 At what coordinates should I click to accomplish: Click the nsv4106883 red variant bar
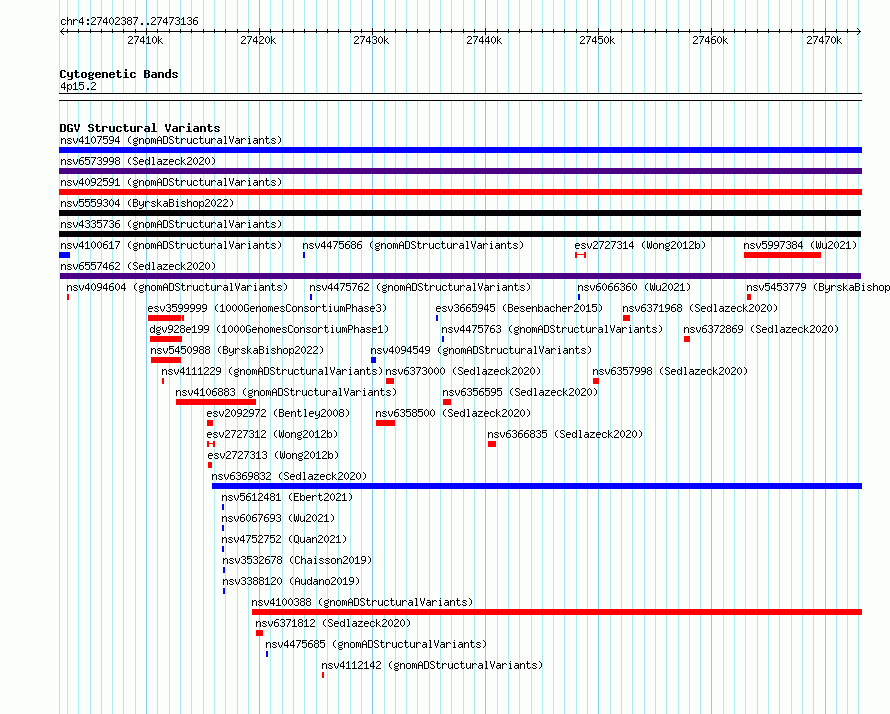[216, 402]
